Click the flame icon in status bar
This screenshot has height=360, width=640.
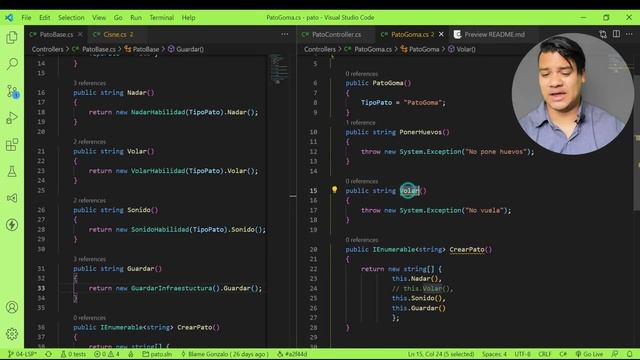pyautogui.click(x=131, y=354)
